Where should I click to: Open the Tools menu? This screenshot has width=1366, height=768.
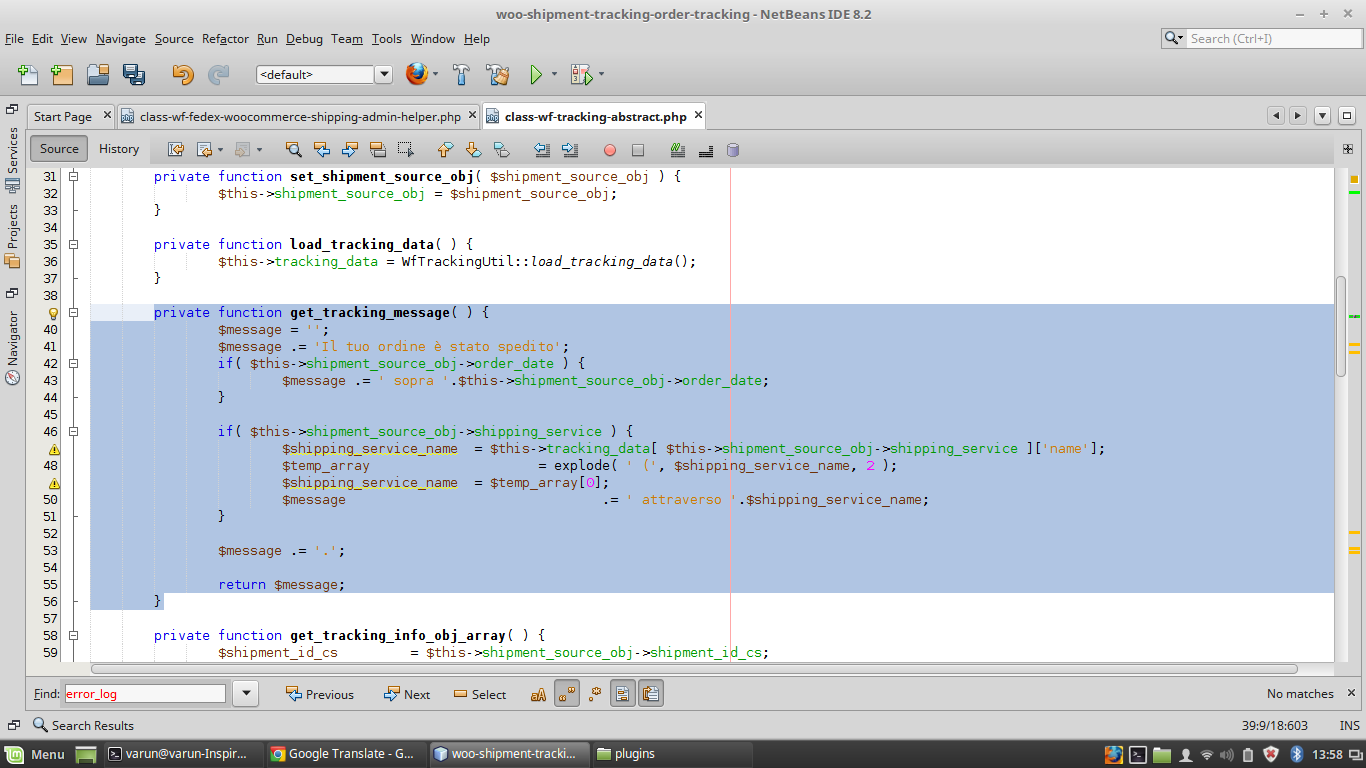386,39
